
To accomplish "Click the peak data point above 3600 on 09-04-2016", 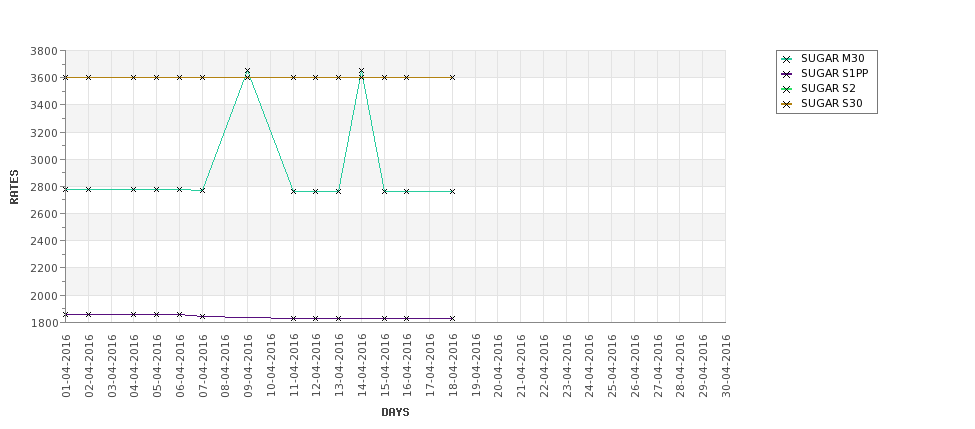I will (x=247, y=71).
